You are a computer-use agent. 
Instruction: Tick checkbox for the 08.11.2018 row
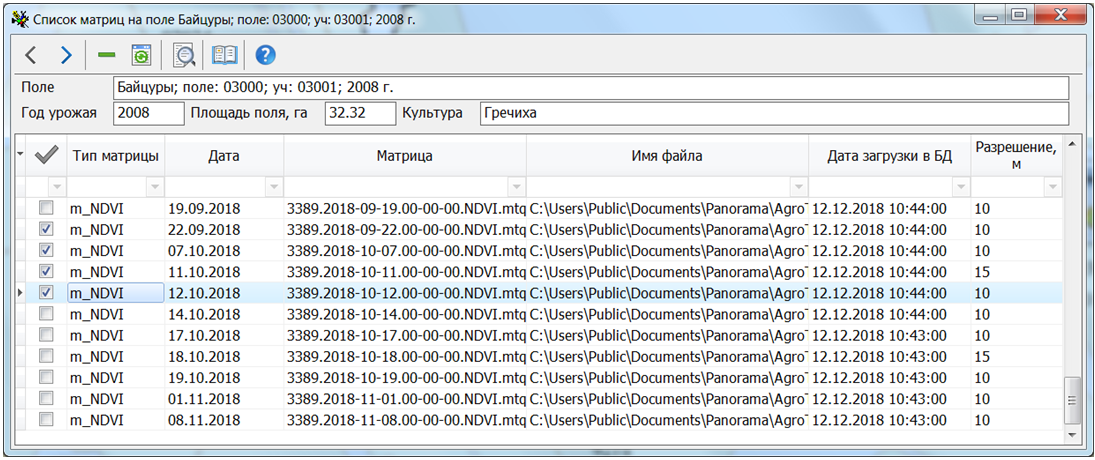point(46,419)
